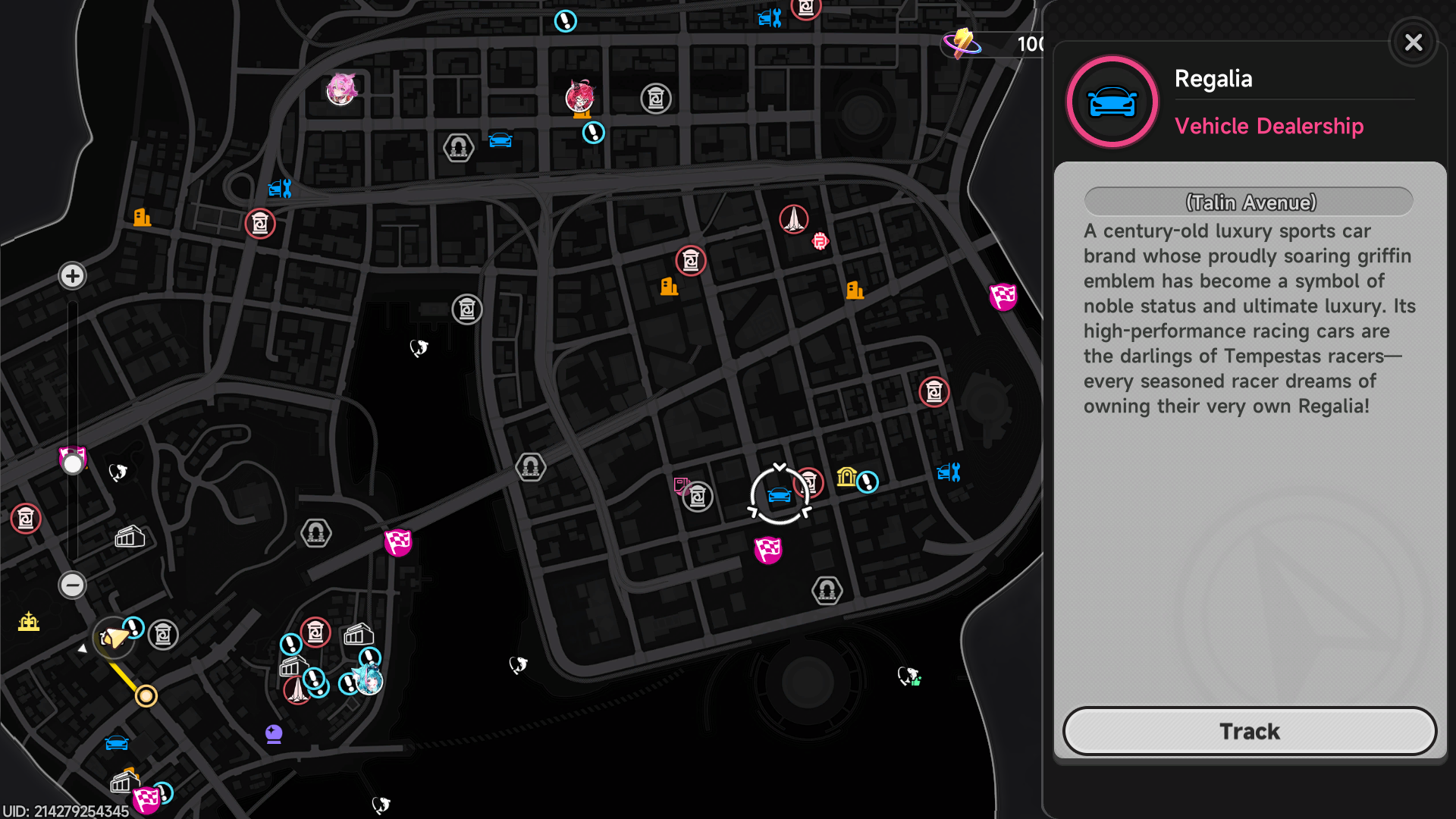Click the Track button
The image size is (1456, 819).
tap(1249, 731)
